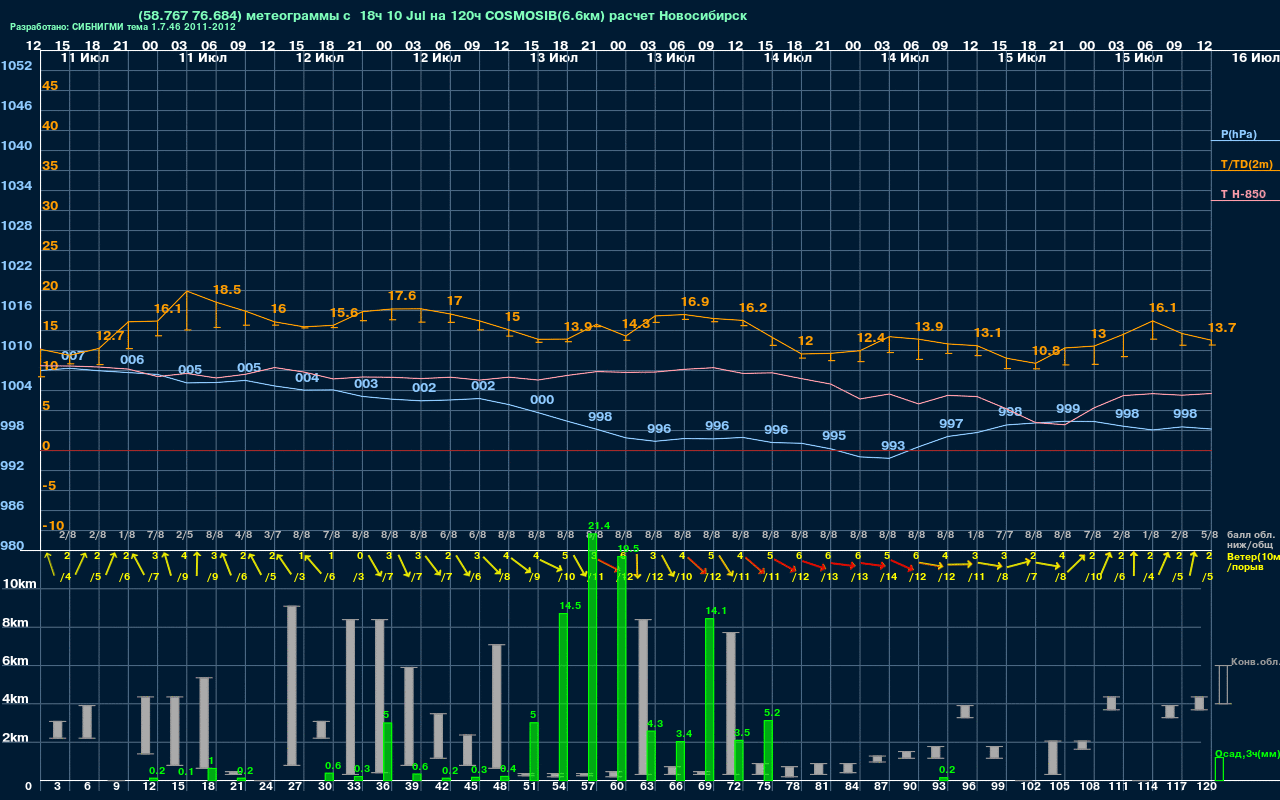This screenshot has width=1280, height=800.
Task: Click the forecast hour label 120
Action: [x=1207, y=787]
